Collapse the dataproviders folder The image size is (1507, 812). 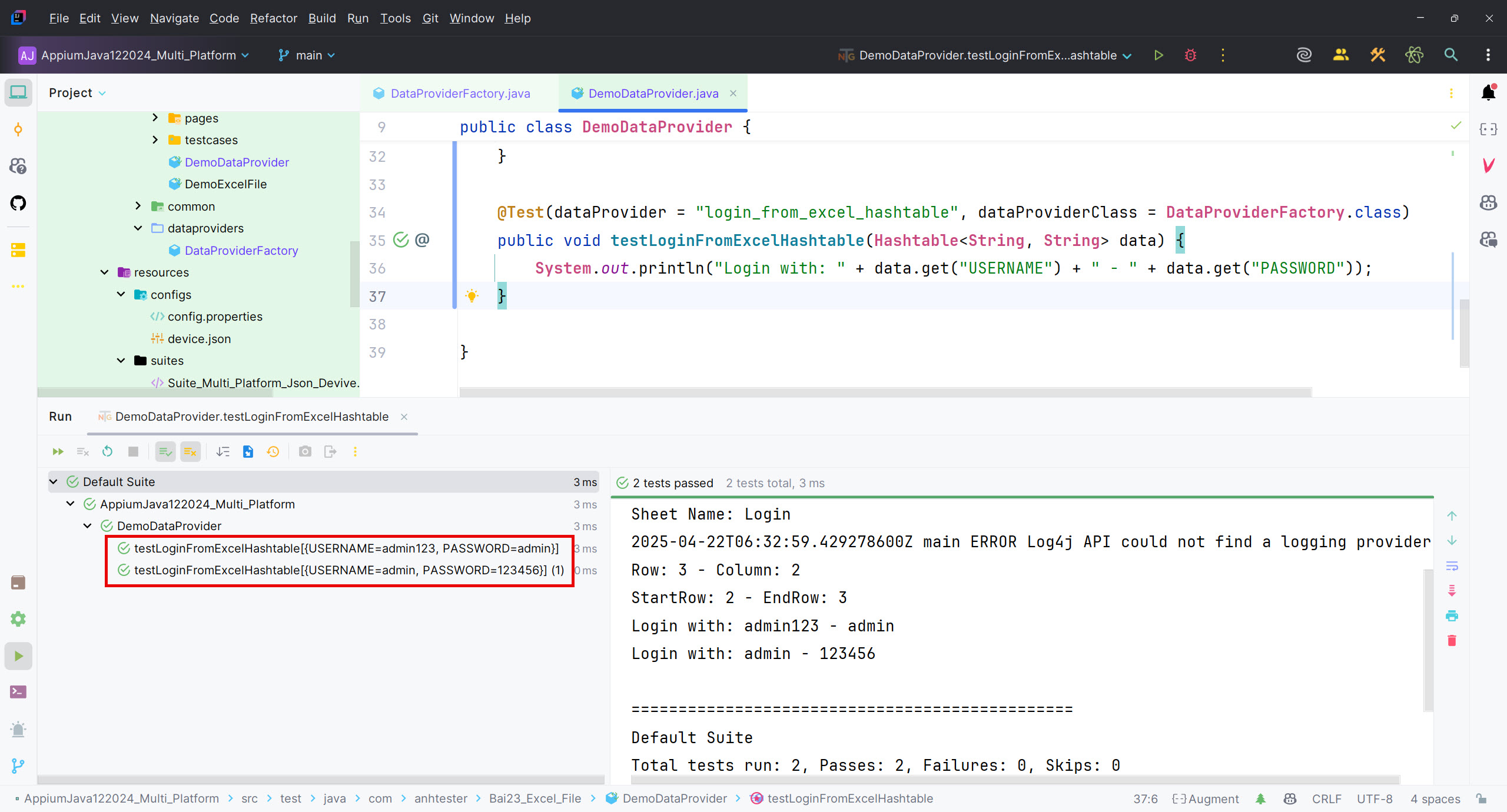138,228
